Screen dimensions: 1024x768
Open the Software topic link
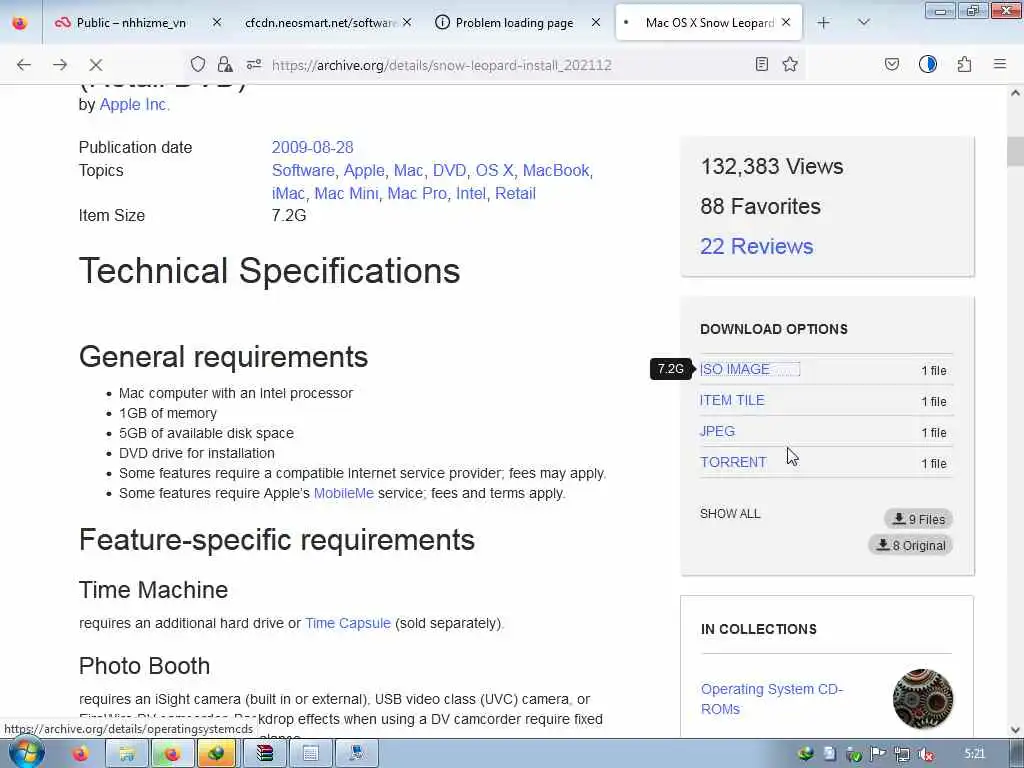pyautogui.click(x=303, y=170)
